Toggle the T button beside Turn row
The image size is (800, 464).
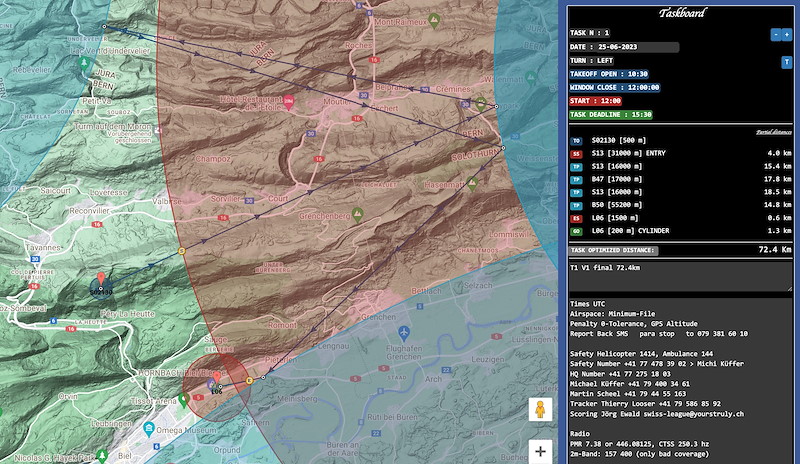coord(786,61)
